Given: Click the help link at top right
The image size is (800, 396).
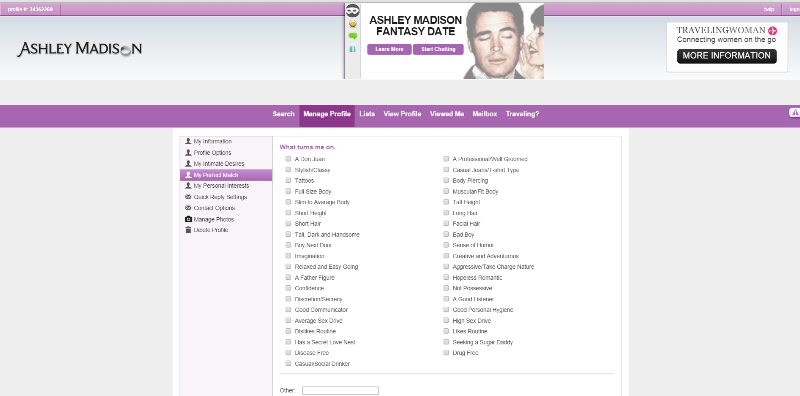Looking at the screenshot, I should tap(768, 9).
